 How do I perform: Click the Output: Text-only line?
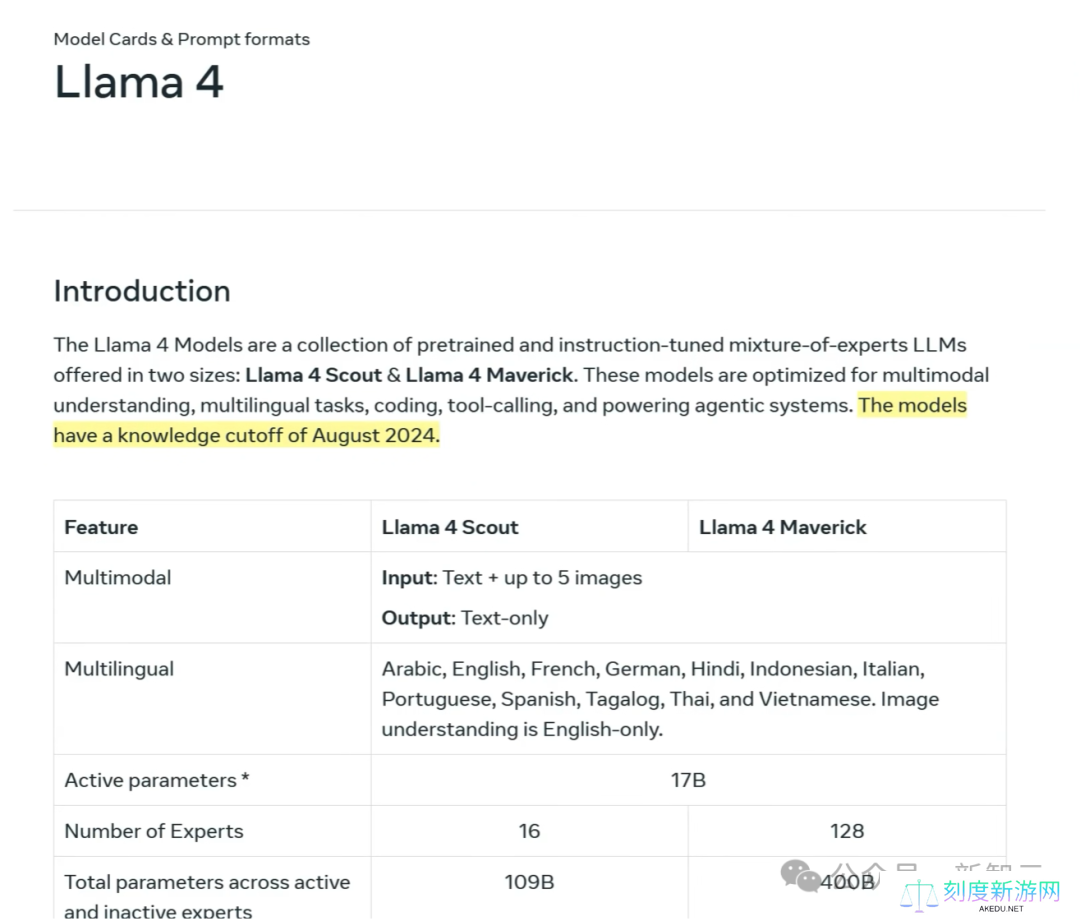tap(465, 618)
